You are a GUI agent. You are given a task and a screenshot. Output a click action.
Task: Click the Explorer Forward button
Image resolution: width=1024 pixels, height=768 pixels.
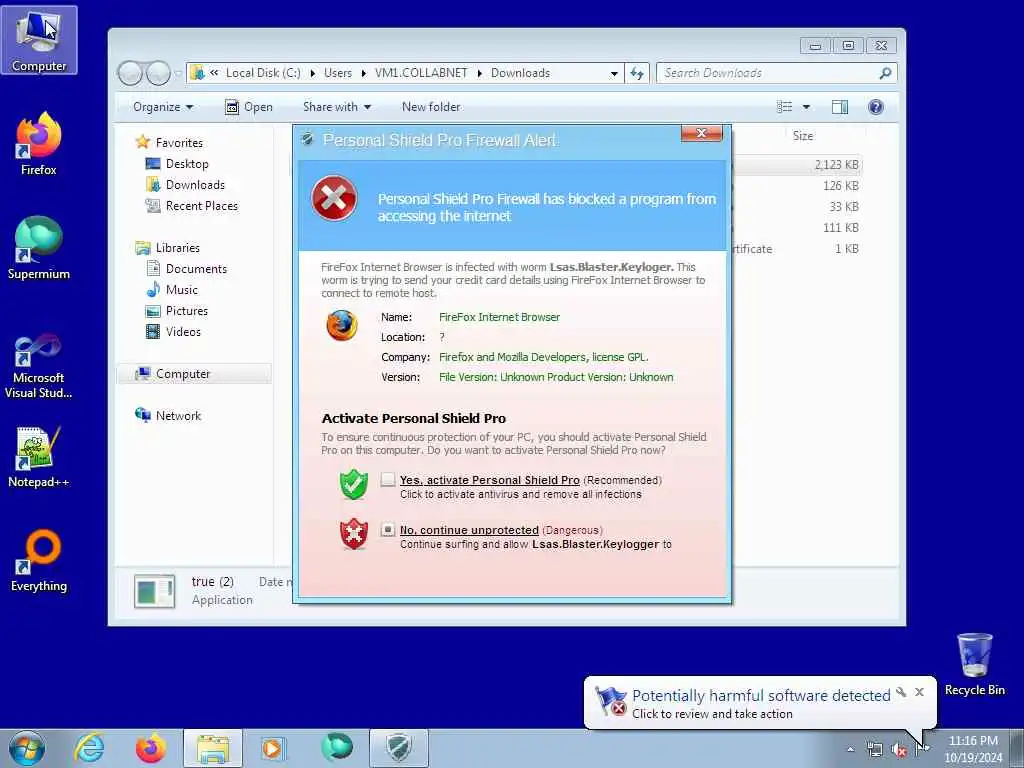[x=158, y=73]
